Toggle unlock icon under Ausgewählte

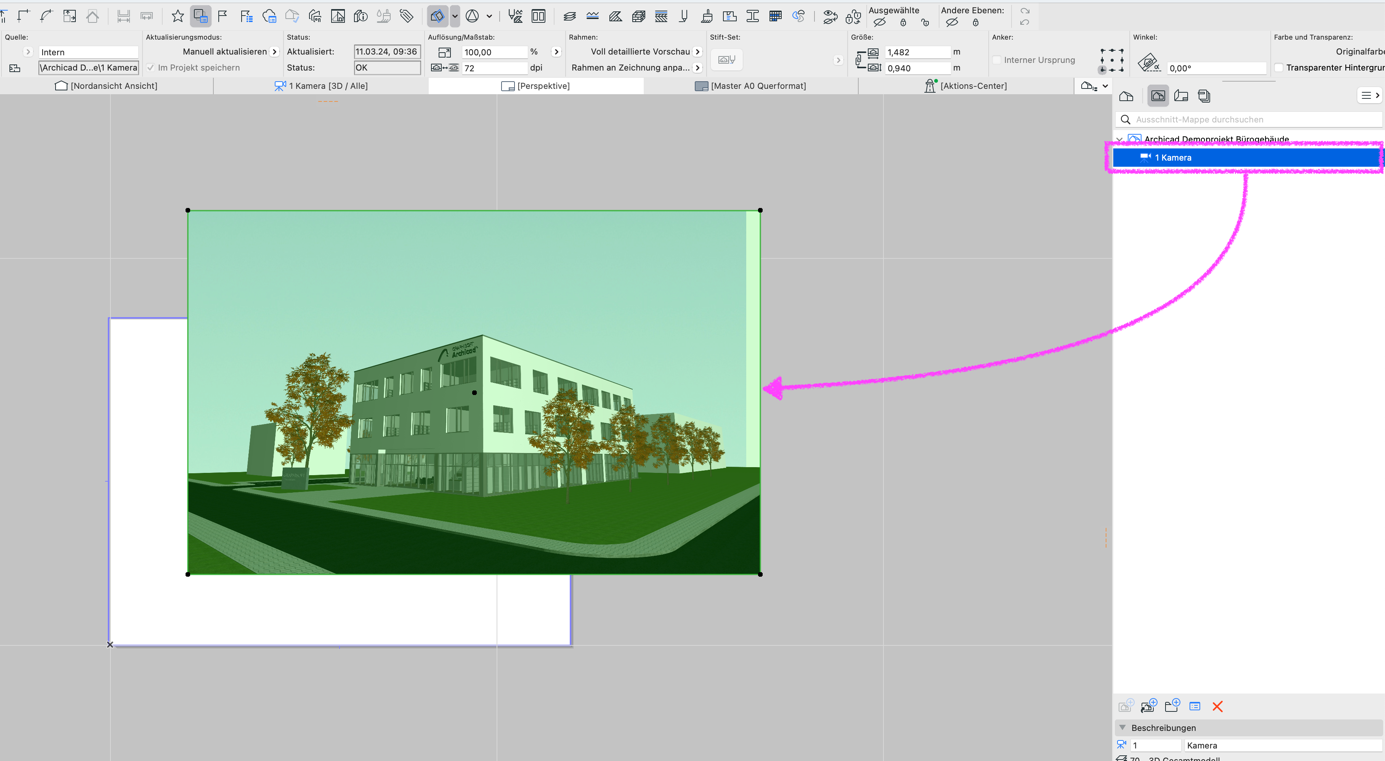(925, 22)
